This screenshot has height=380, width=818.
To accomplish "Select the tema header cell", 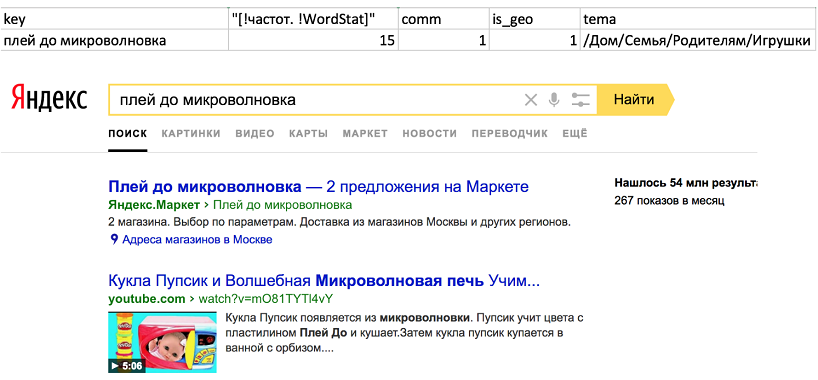I will pyautogui.click(x=699, y=19).
